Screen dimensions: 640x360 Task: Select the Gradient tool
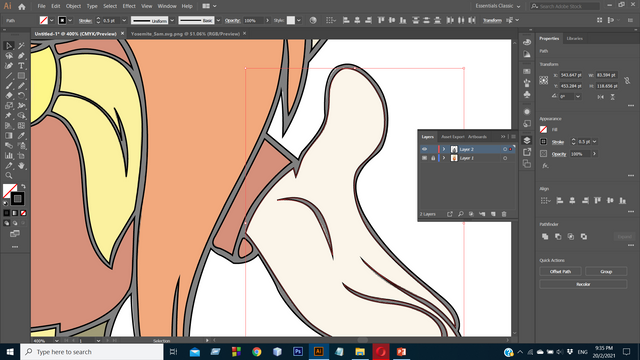pyautogui.click(x=9, y=136)
